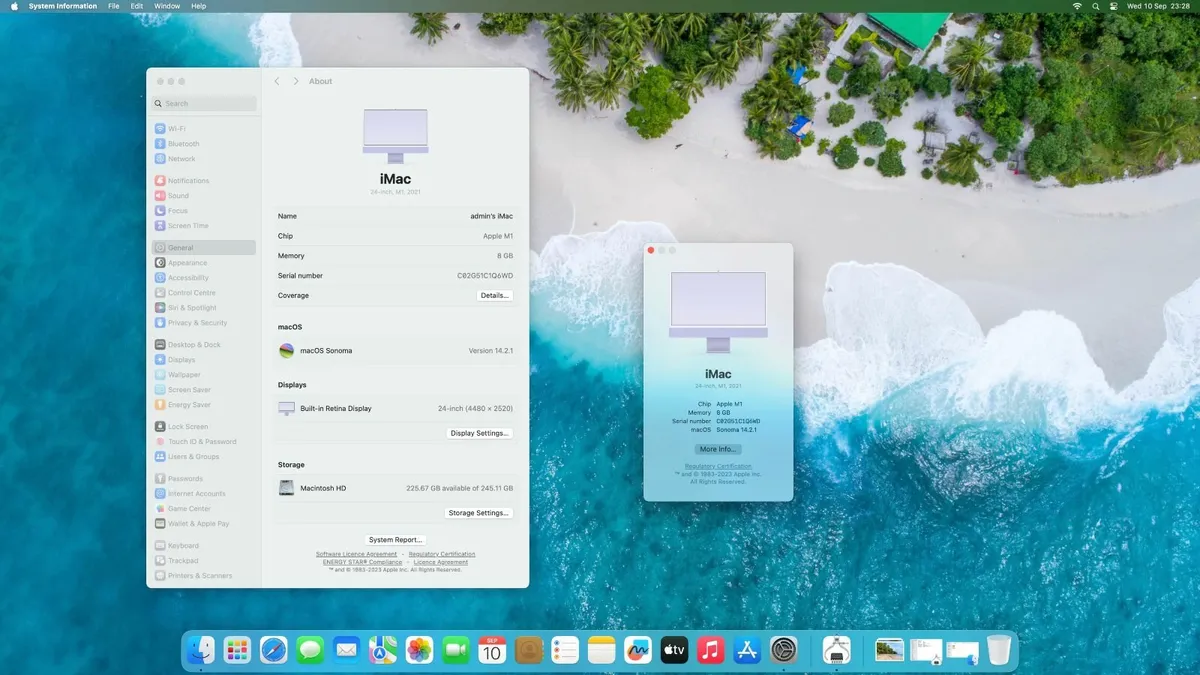Open the File menu
This screenshot has width=1200, height=675.
113,6
